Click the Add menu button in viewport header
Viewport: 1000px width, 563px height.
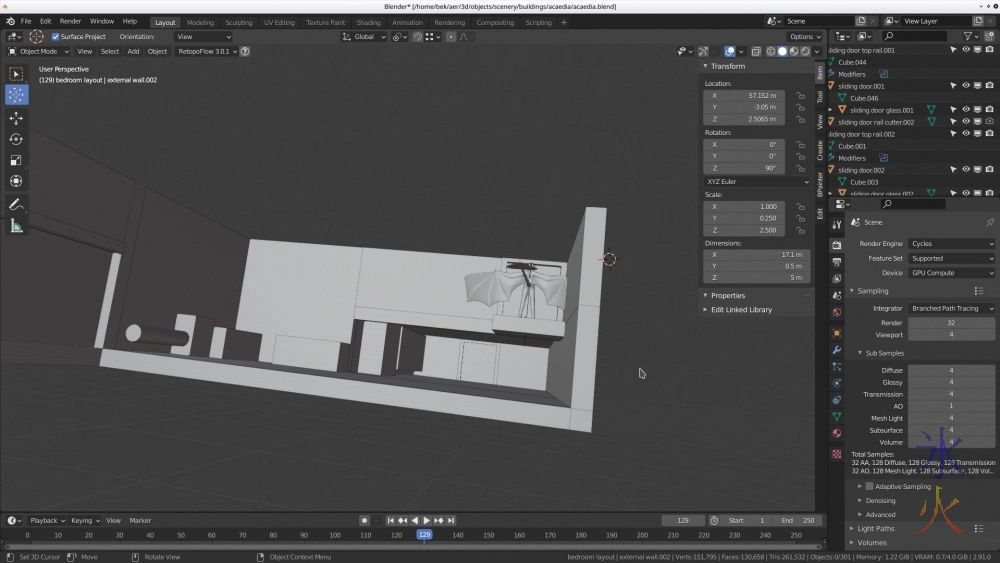pos(133,51)
